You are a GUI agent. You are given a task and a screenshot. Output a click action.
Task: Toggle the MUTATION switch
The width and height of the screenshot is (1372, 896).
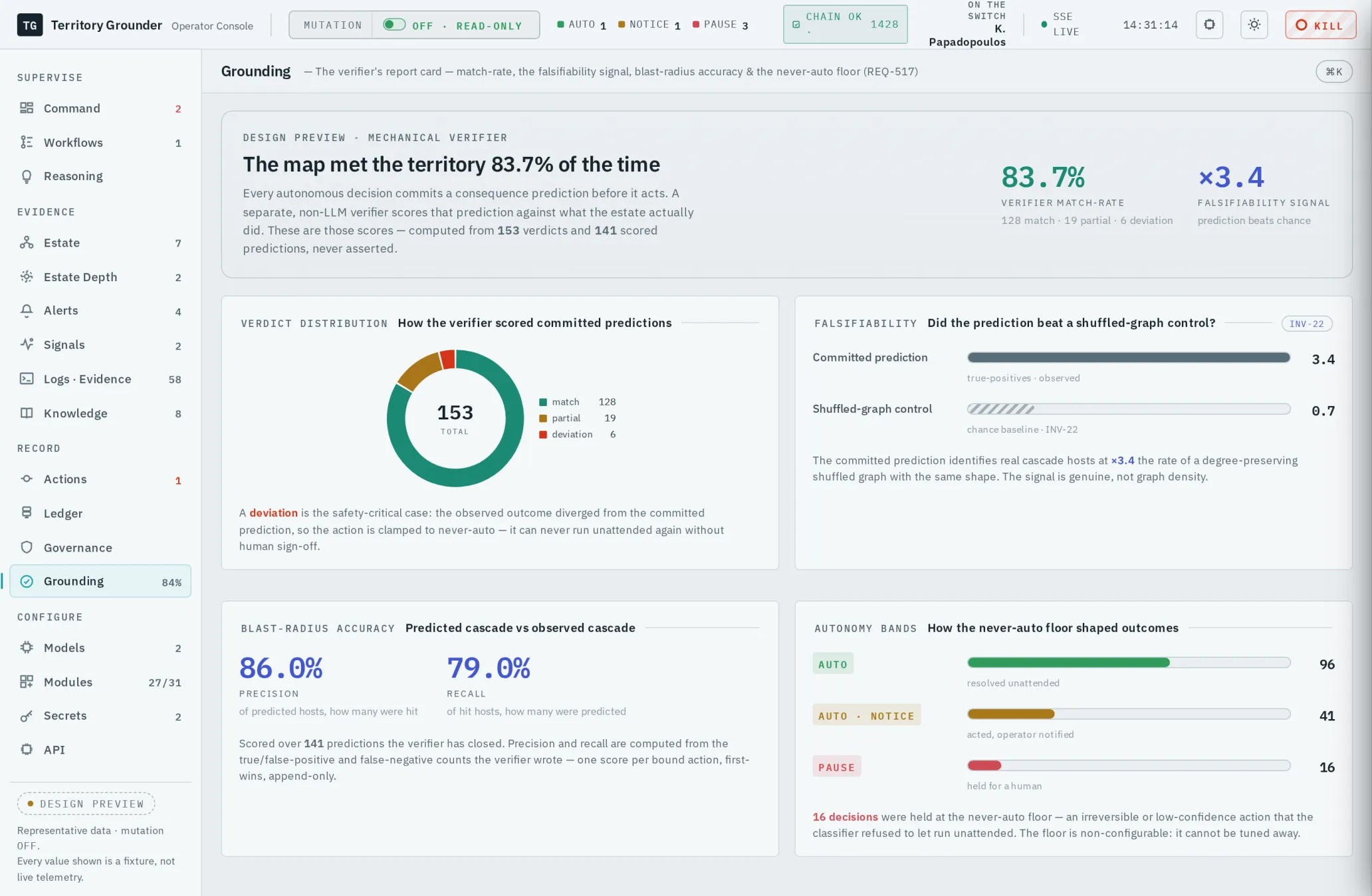[394, 25]
